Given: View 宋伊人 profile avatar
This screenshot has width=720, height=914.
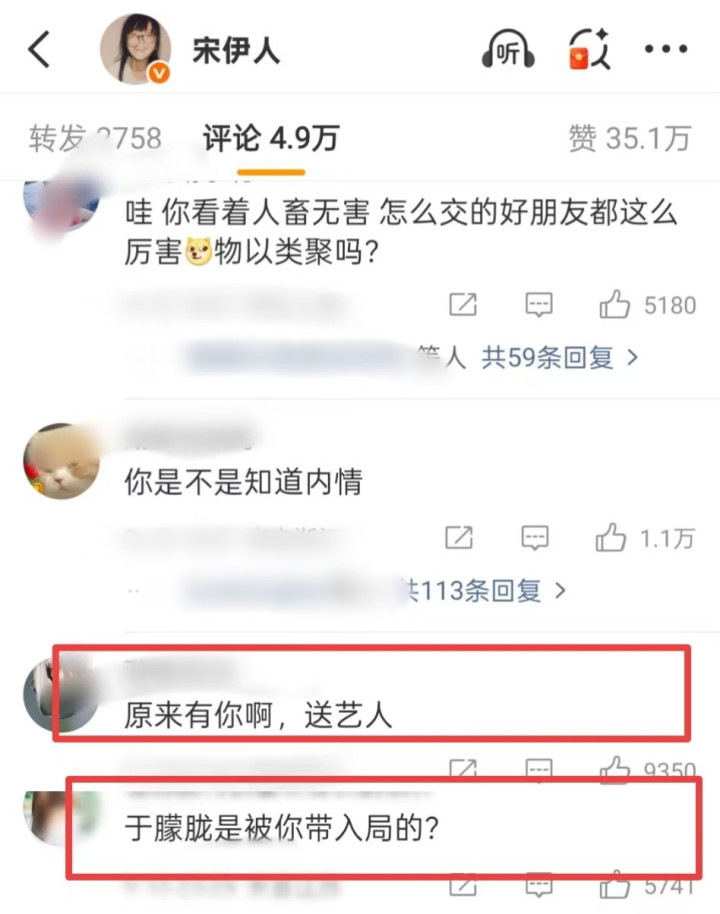Looking at the screenshot, I should click(135, 49).
